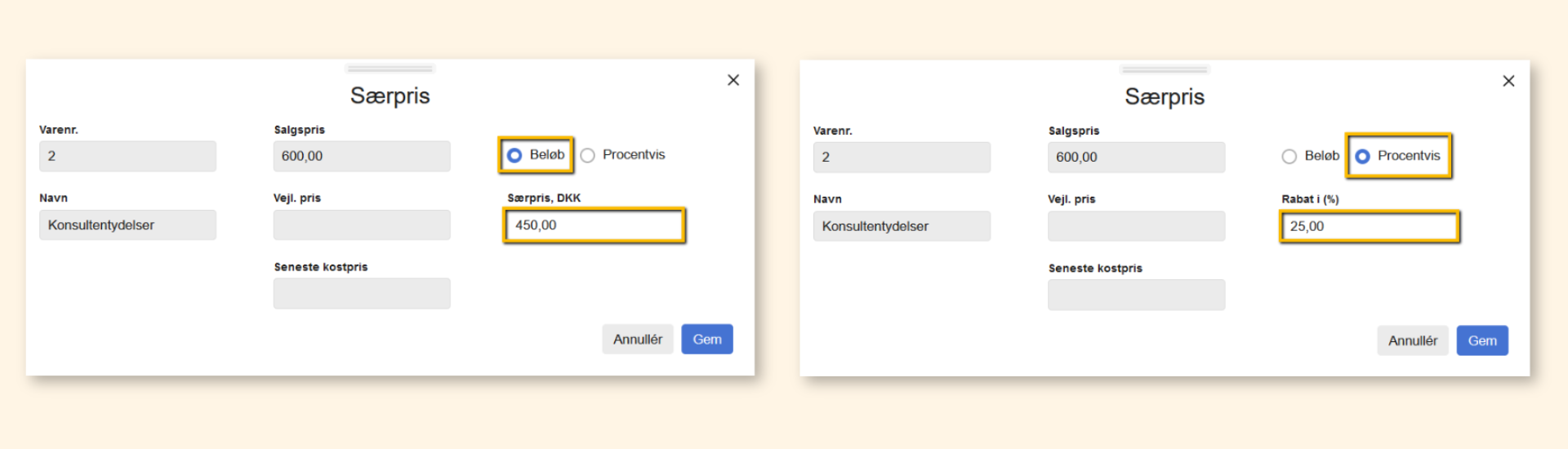Image resolution: width=1568 pixels, height=449 pixels.
Task: Click Varenr. field in the Rabat dialog
Action: coord(902,158)
